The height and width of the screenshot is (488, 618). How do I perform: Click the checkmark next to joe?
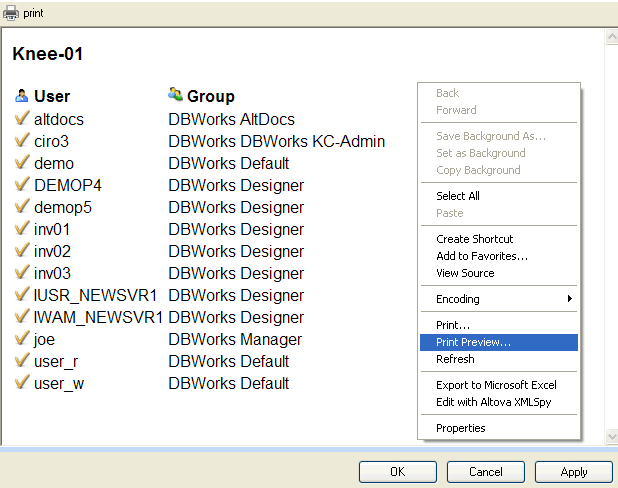tap(22, 339)
